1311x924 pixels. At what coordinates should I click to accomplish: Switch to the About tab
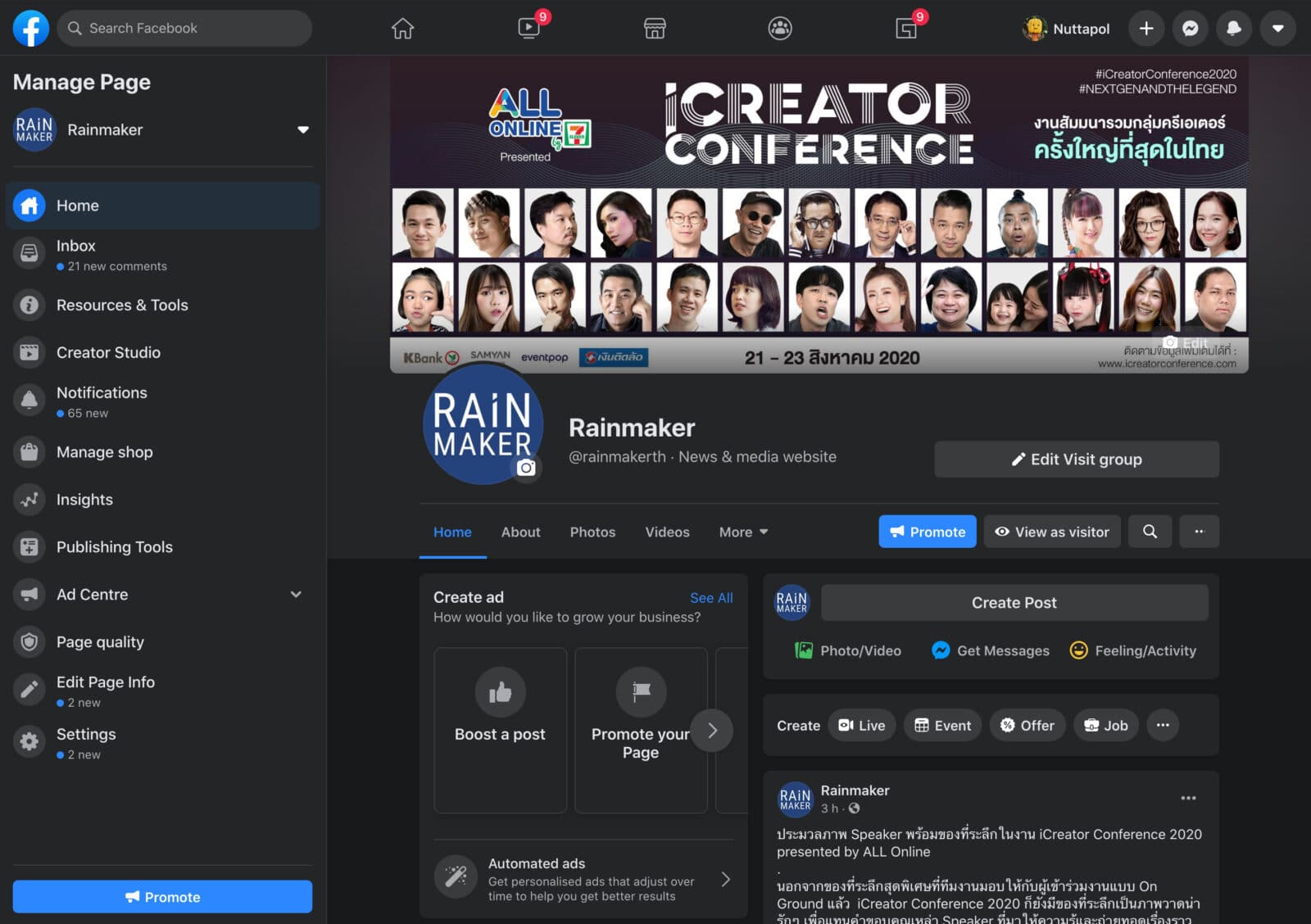click(520, 532)
